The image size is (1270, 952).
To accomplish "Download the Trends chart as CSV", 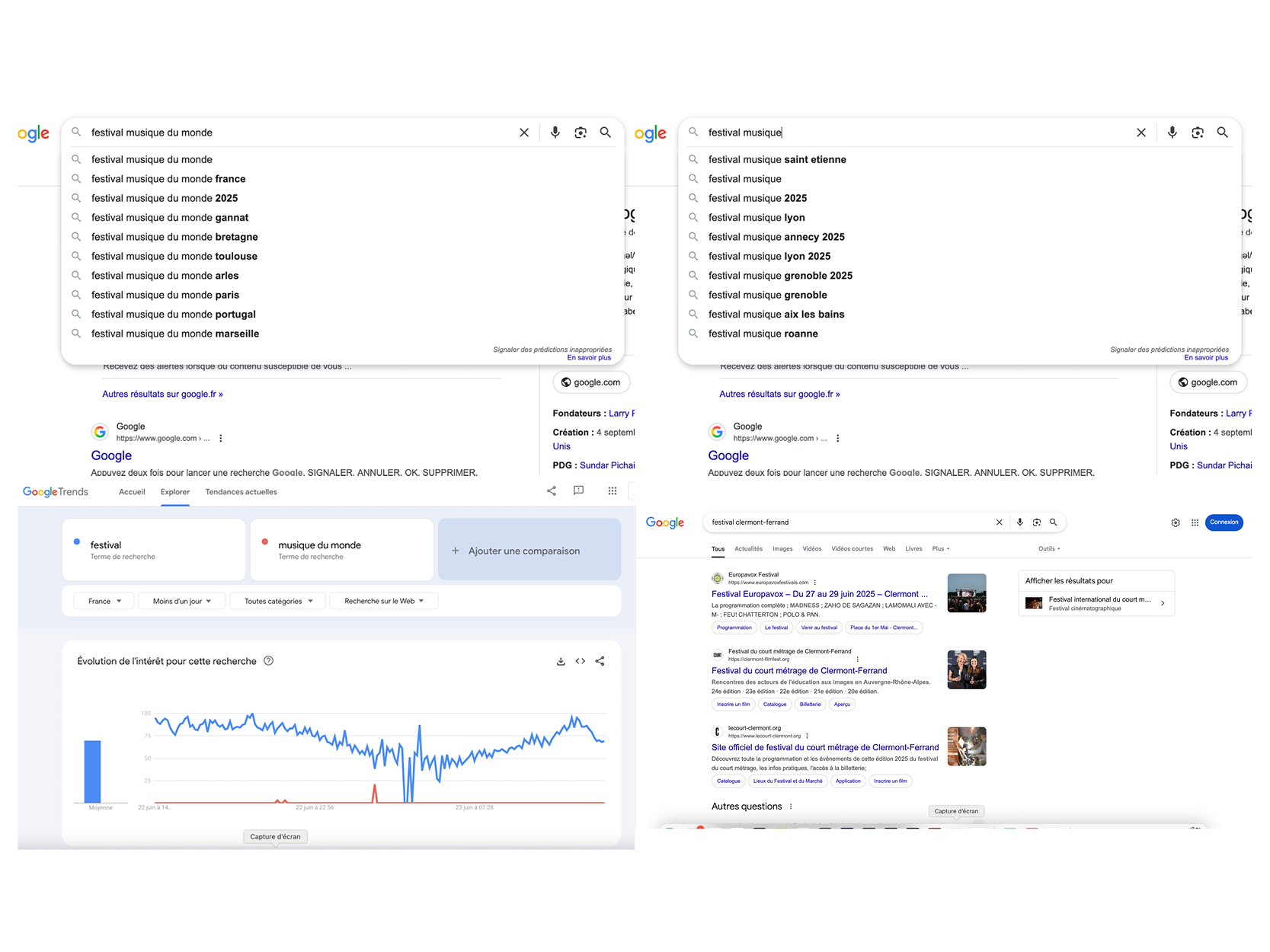I will (561, 661).
